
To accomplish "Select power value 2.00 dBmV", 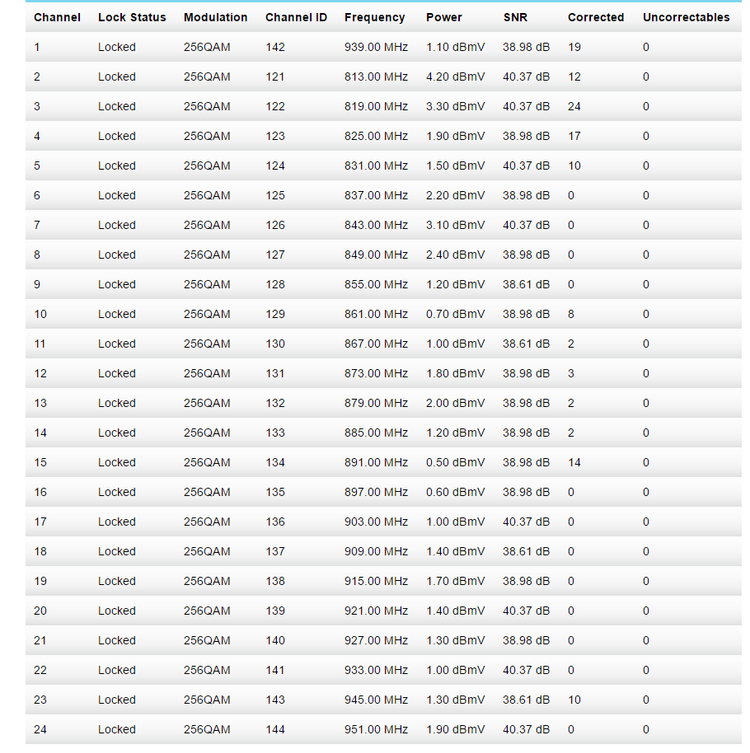I will coord(455,403).
